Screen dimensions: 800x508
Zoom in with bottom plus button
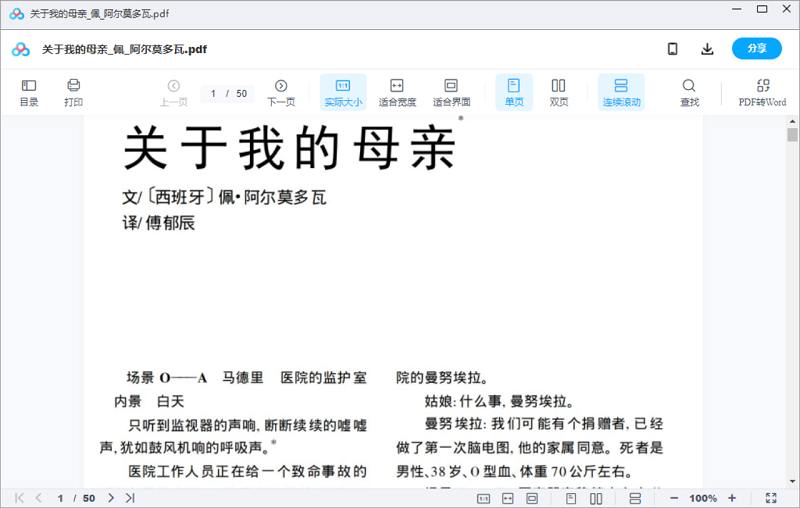tap(732, 498)
